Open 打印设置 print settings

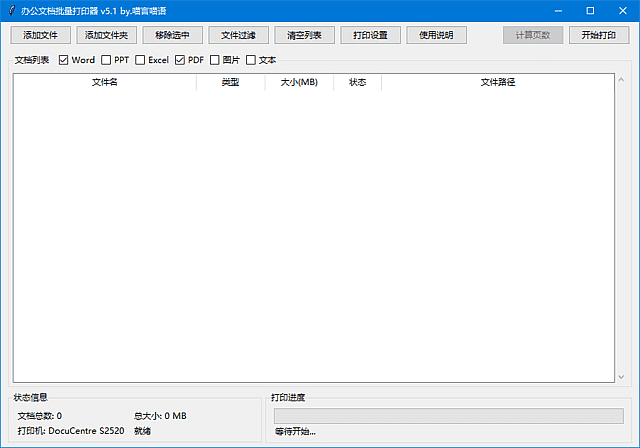point(370,35)
